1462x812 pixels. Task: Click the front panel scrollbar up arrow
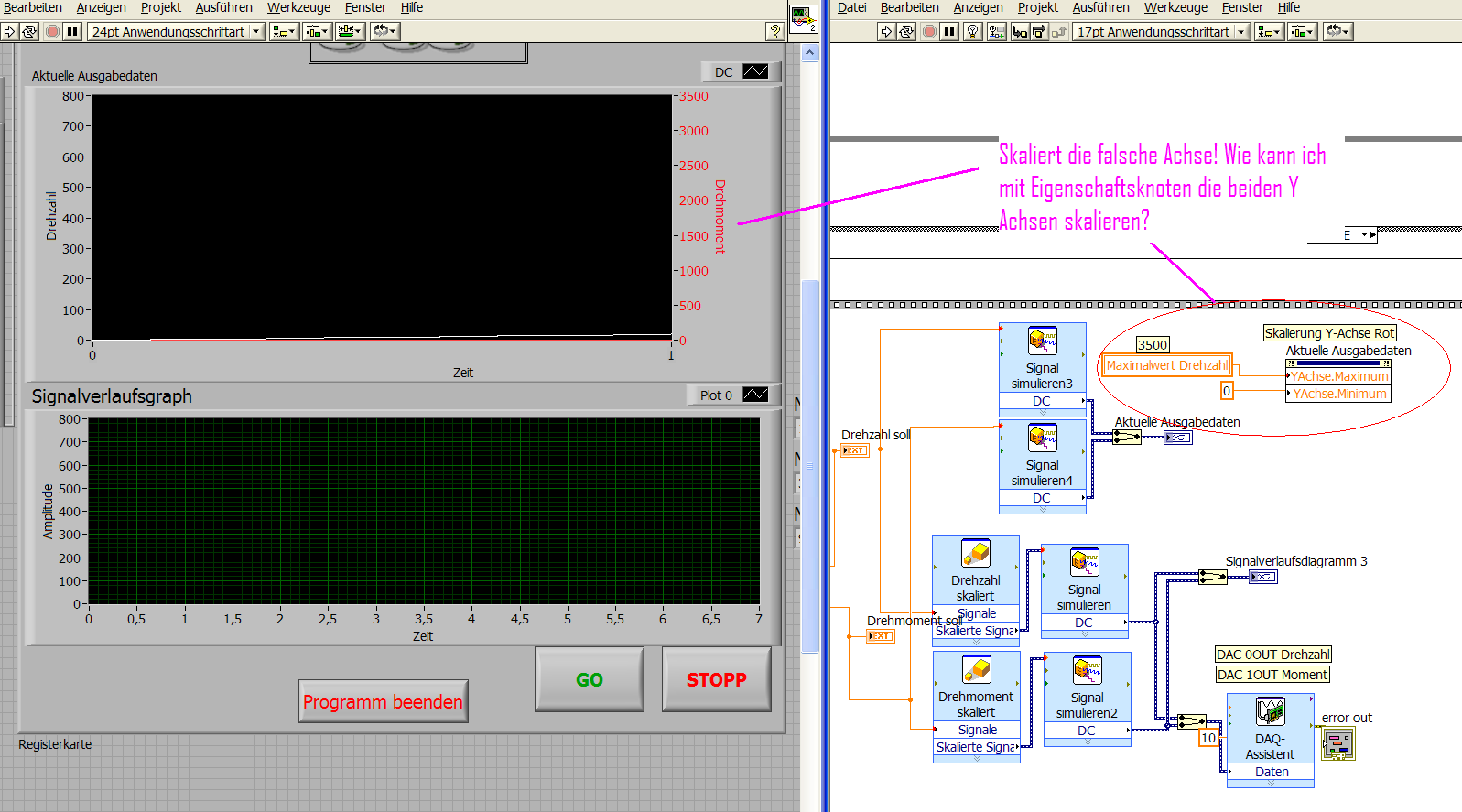click(809, 52)
